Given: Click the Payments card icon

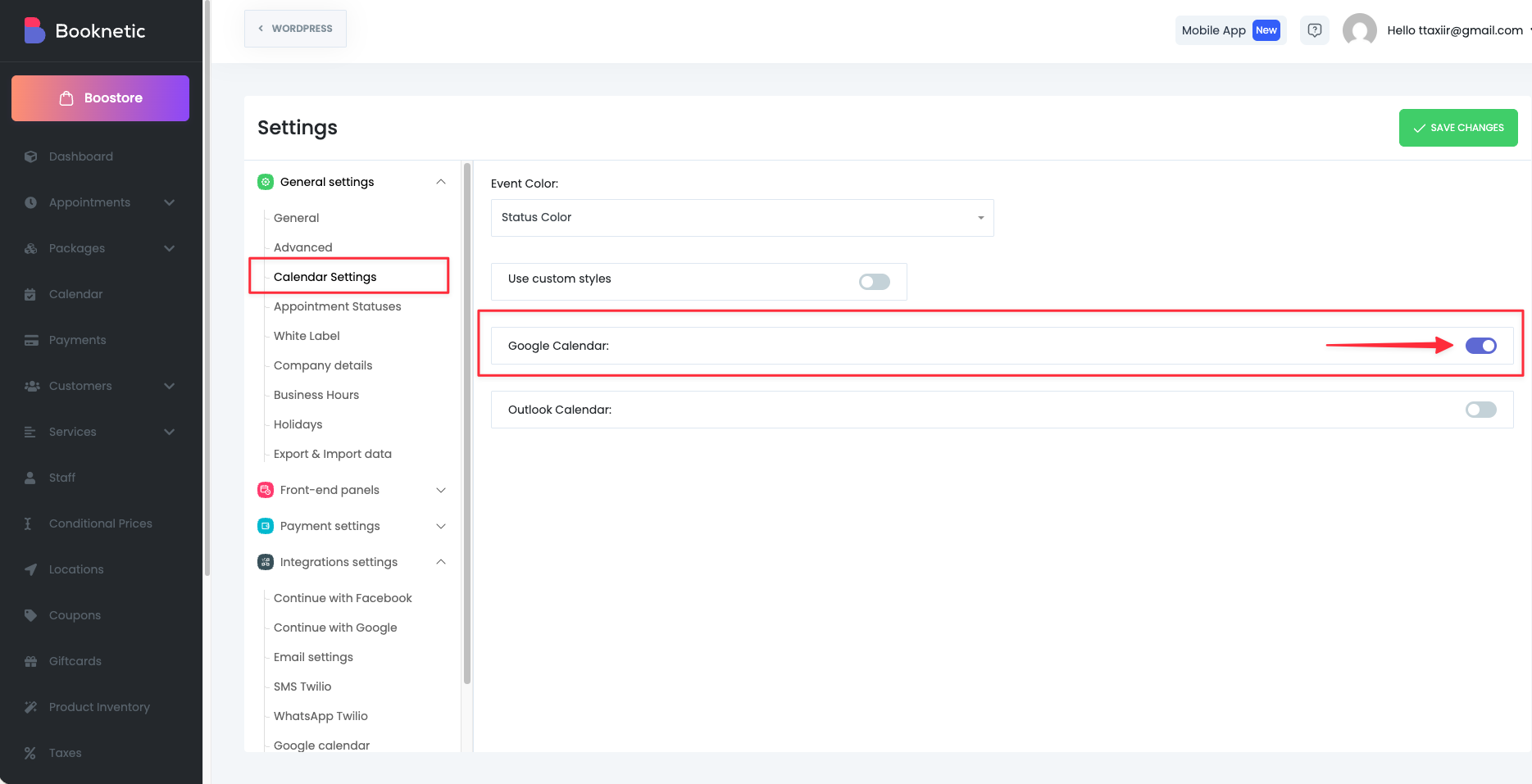Looking at the screenshot, I should 31,340.
